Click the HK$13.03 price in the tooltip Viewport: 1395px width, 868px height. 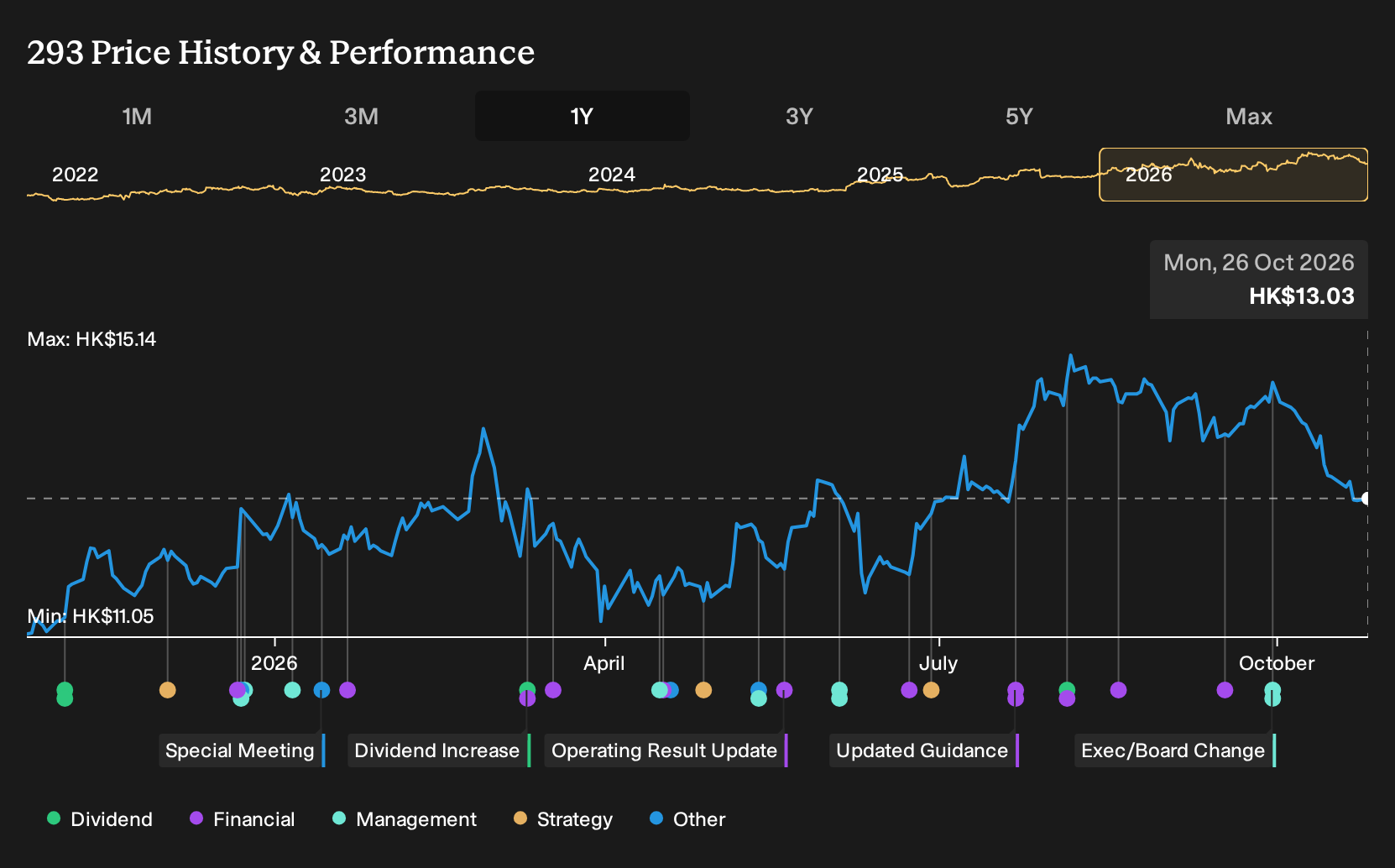point(1302,296)
